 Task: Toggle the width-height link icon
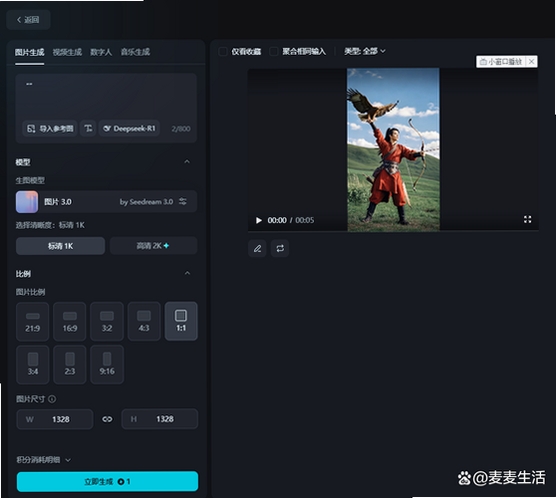coord(107,419)
